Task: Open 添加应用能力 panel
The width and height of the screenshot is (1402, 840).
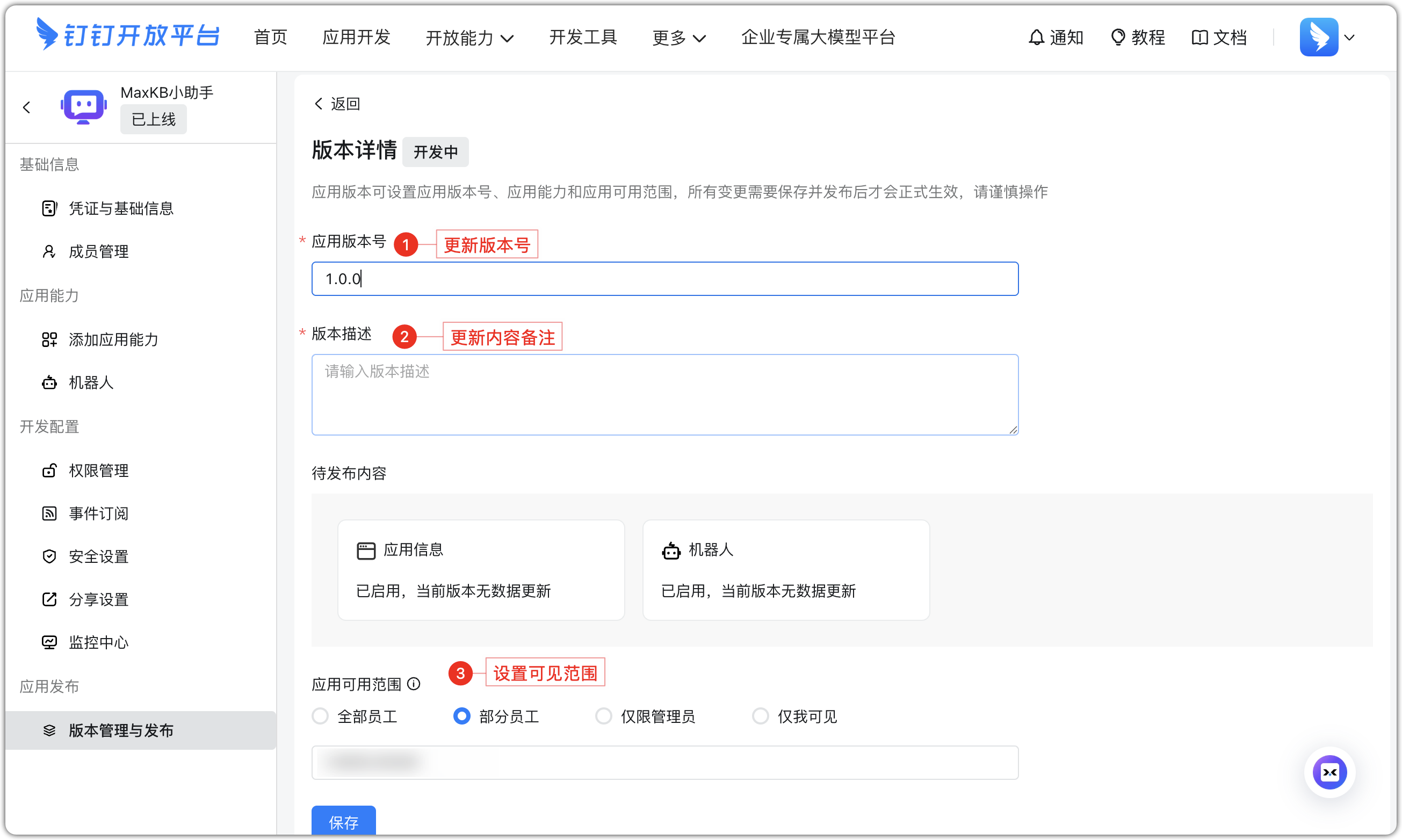Action: click(113, 339)
